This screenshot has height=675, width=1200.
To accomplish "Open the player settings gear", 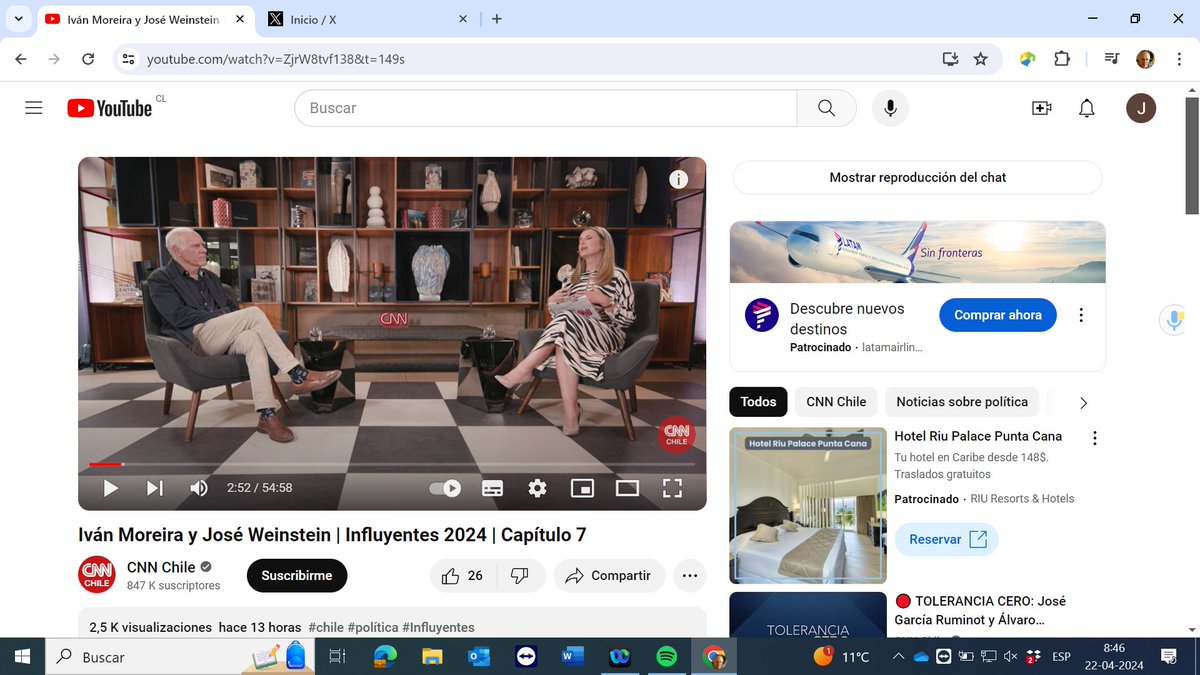I will click(537, 488).
